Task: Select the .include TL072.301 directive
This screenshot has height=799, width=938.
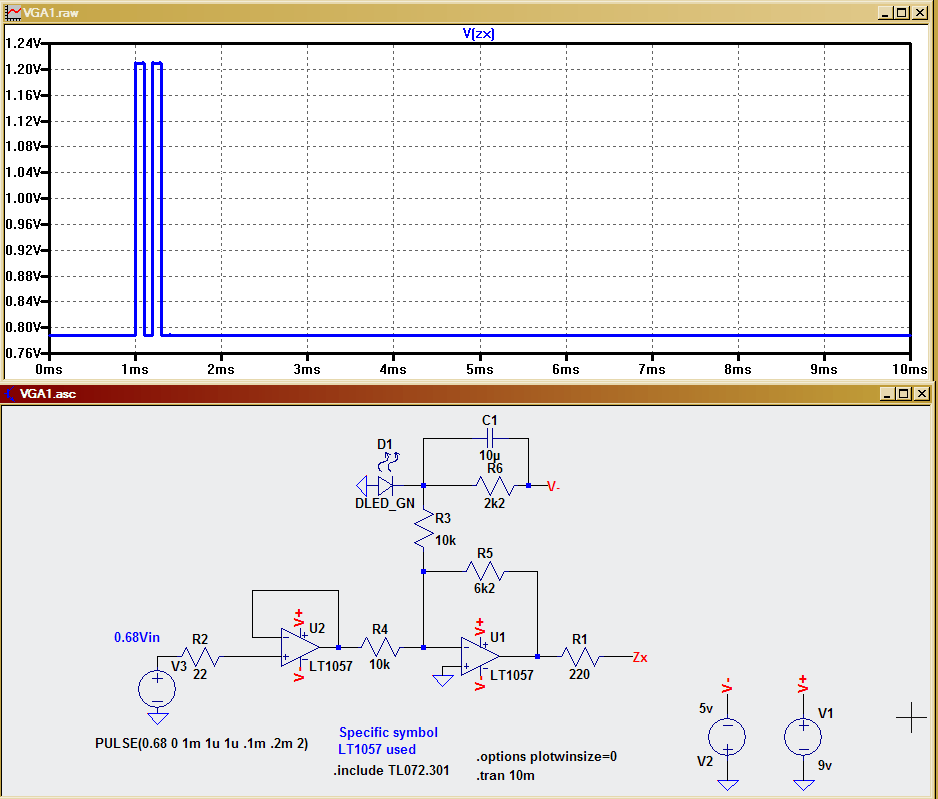Action: coord(391,770)
